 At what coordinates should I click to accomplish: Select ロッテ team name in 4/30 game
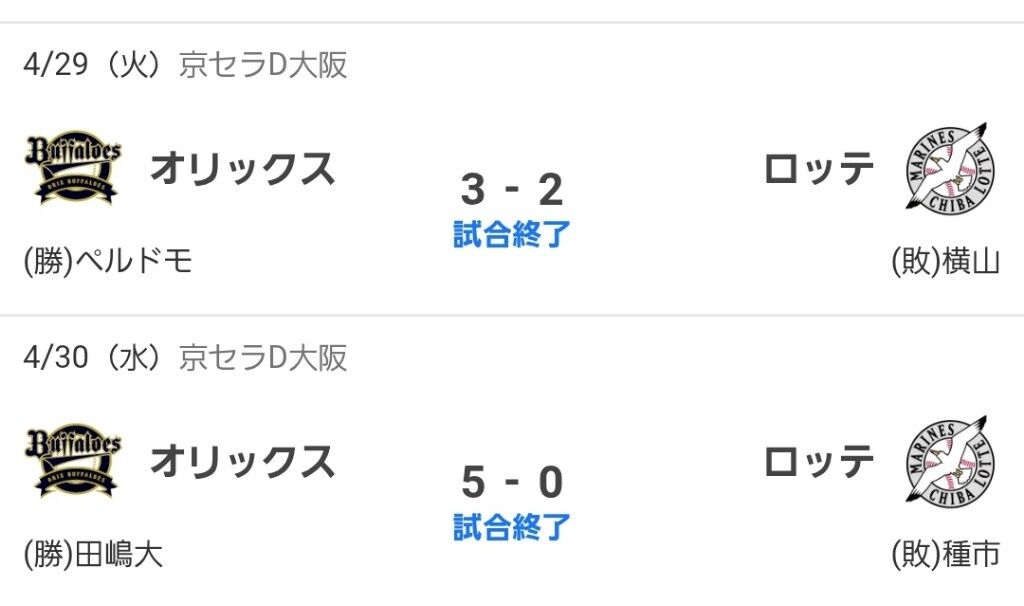(819, 461)
